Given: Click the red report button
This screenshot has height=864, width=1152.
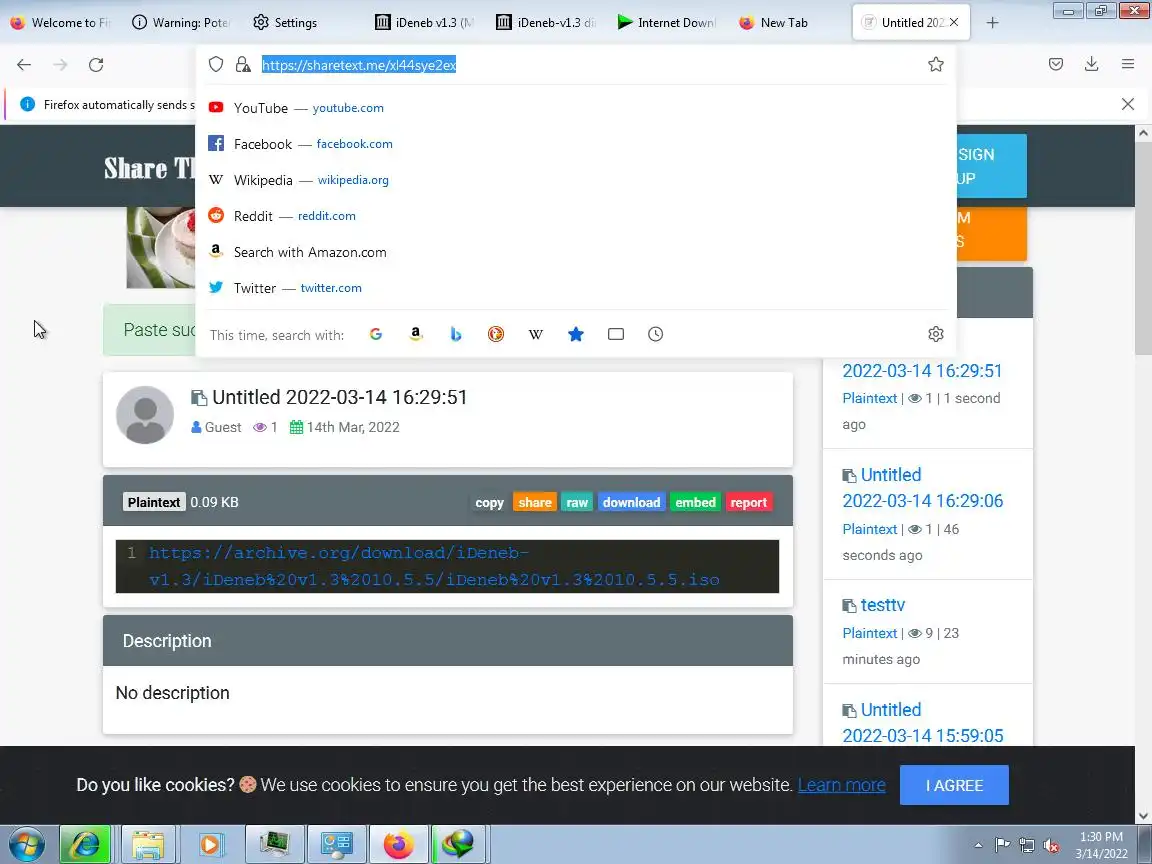Looking at the screenshot, I should point(748,503).
